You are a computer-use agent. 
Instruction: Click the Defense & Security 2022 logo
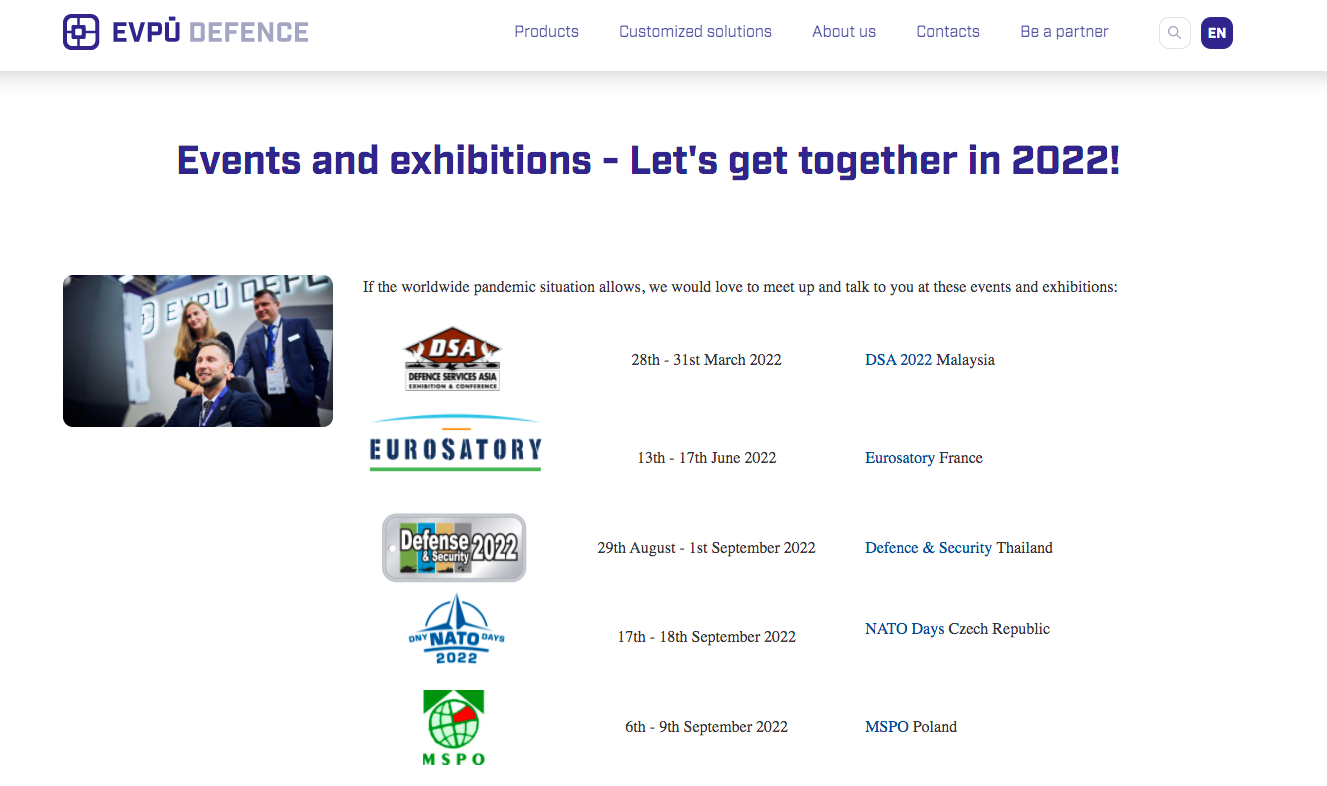pos(454,547)
